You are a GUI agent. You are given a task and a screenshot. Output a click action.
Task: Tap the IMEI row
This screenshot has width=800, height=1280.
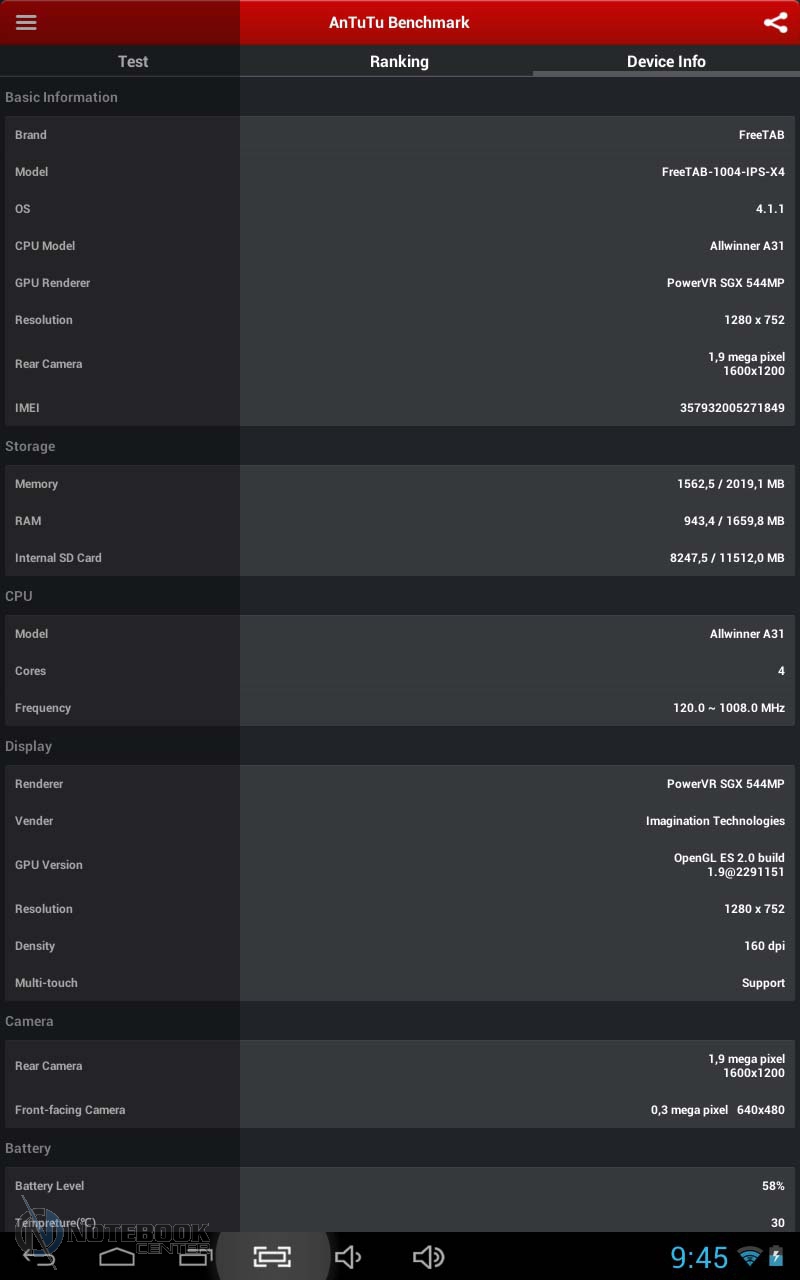click(400, 408)
